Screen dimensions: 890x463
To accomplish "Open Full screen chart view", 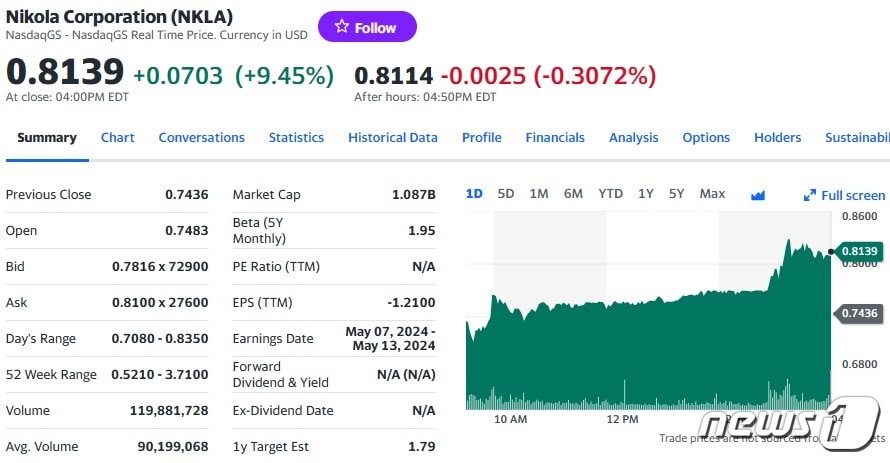I will click(845, 195).
